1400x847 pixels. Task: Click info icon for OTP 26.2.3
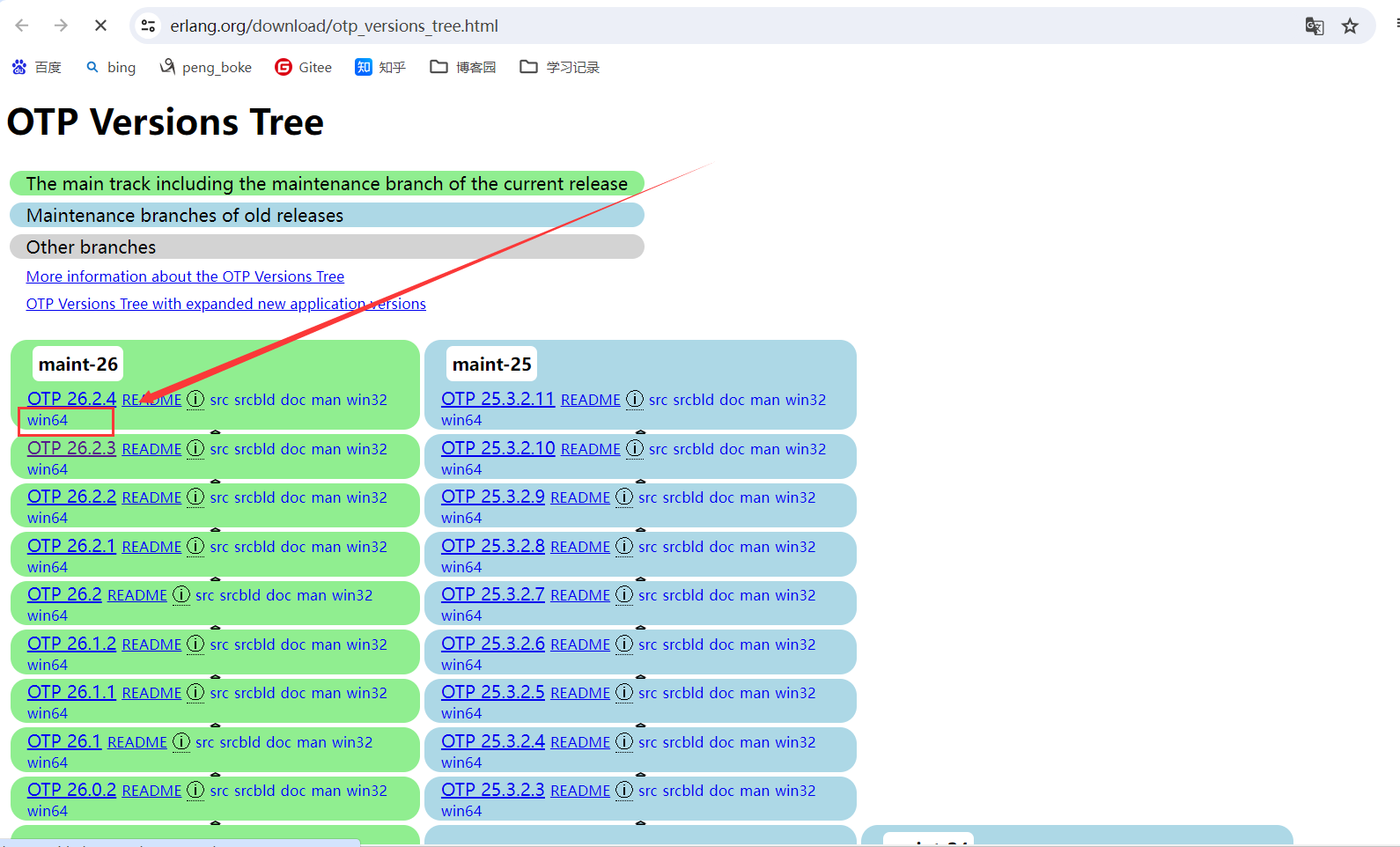[195, 448]
